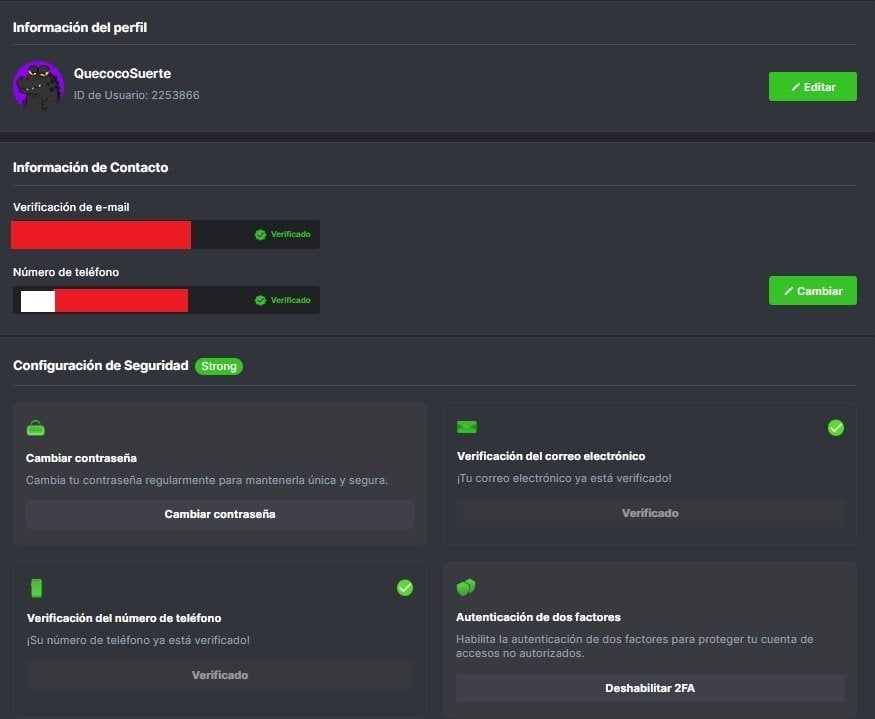Image resolution: width=875 pixels, height=719 pixels.
Task: Click the green phone icon in the security section
Action: 37,588
